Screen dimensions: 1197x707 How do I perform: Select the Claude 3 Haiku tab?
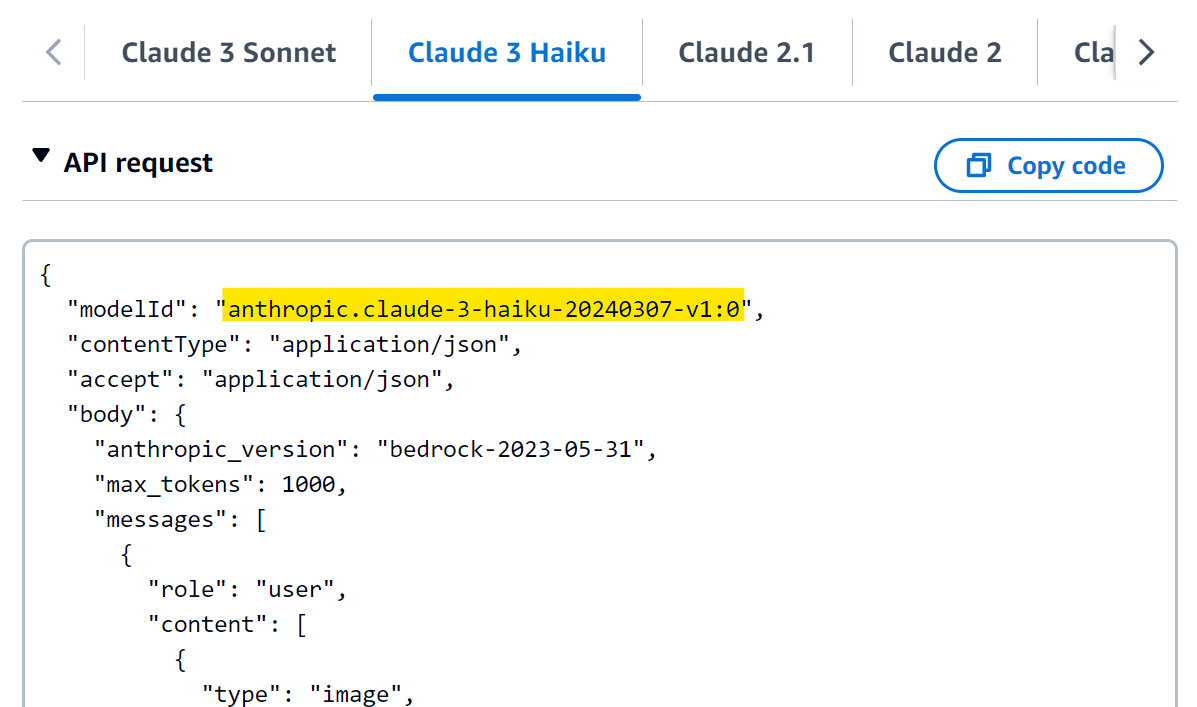[506, 52]
